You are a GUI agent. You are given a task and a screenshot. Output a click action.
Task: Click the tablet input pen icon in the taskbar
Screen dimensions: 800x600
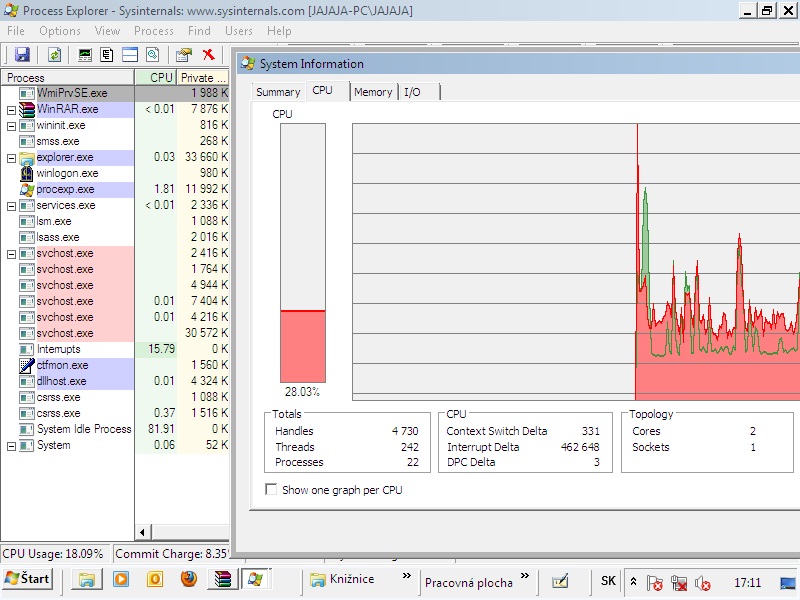pos(560,581)
